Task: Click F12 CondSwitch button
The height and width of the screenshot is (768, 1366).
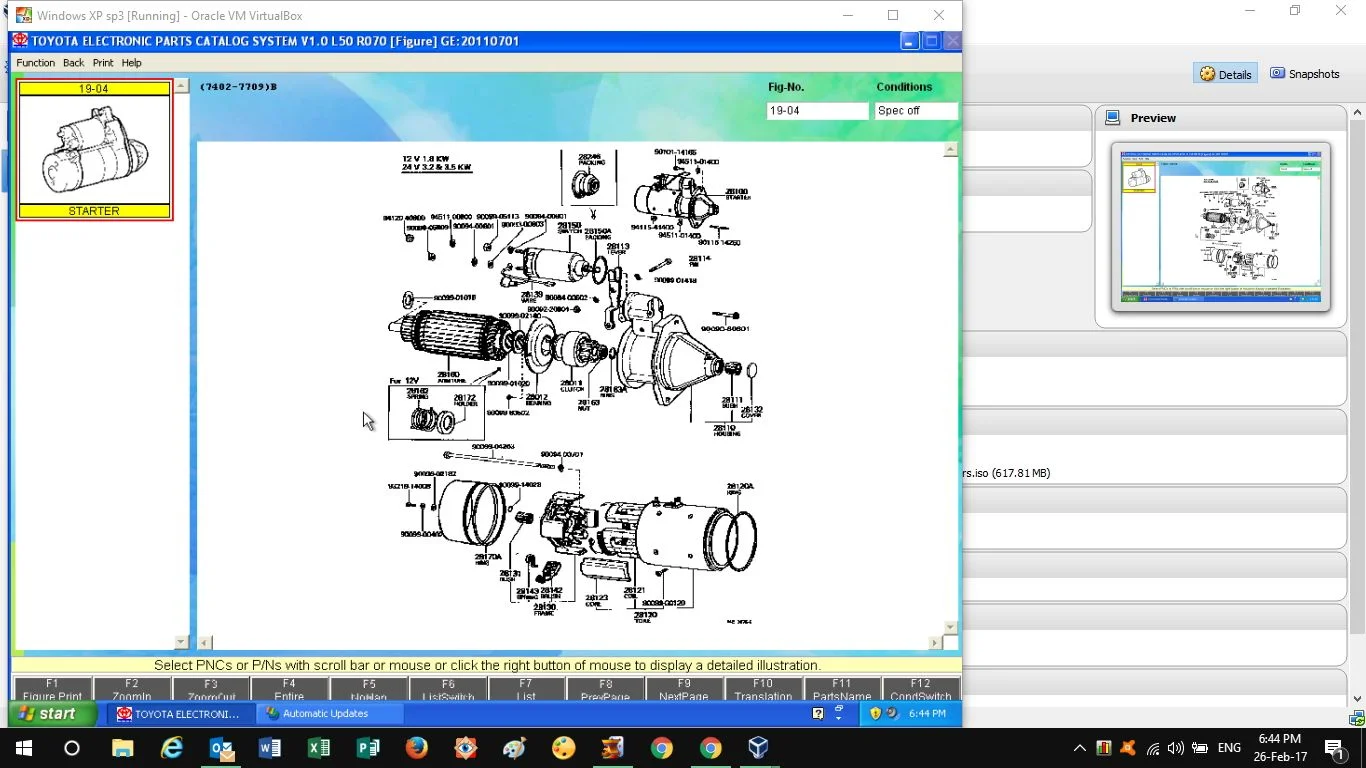Action: (x=921, y=690)
